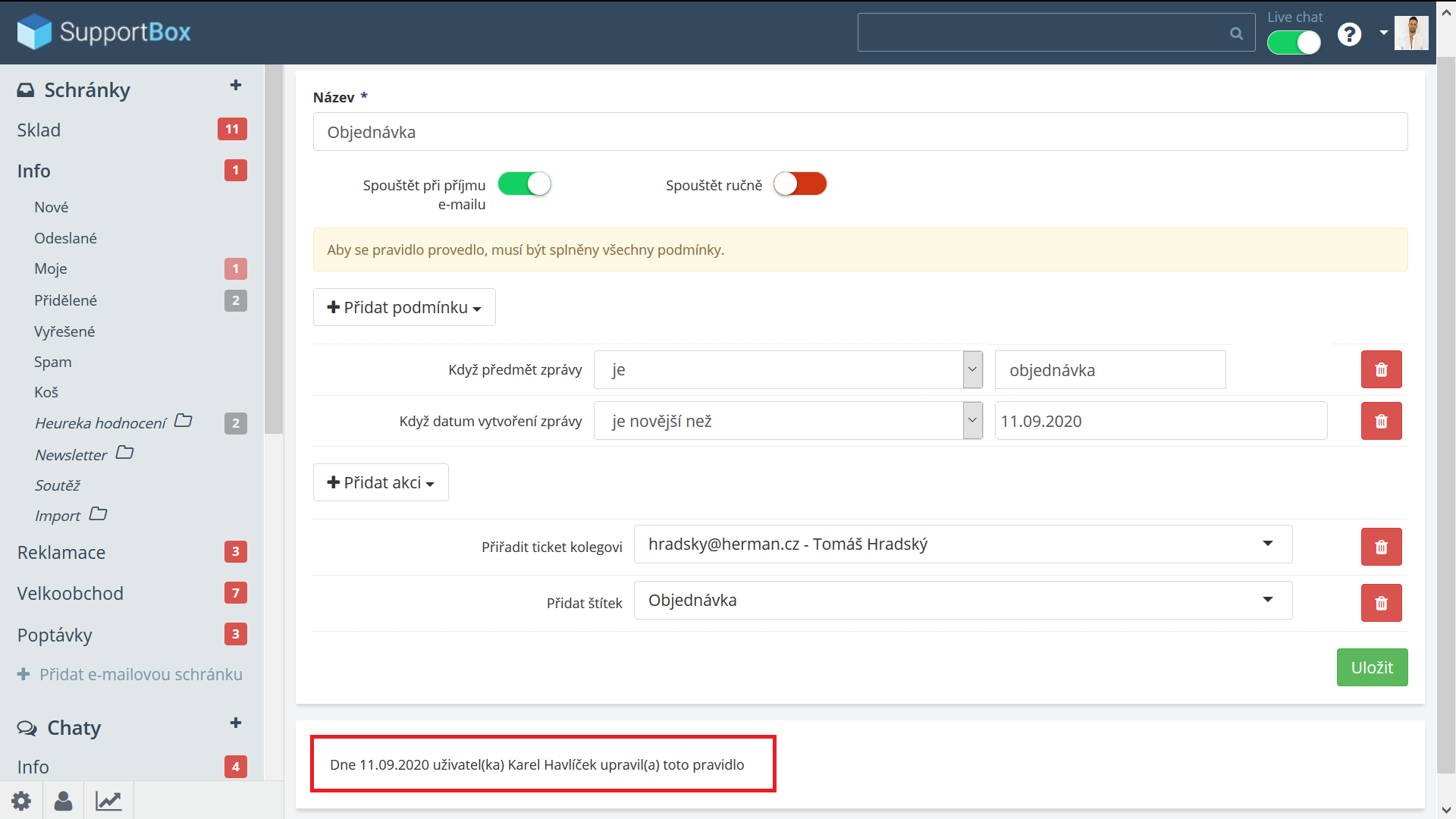Open the Velkoobchod mailbox

70,593
